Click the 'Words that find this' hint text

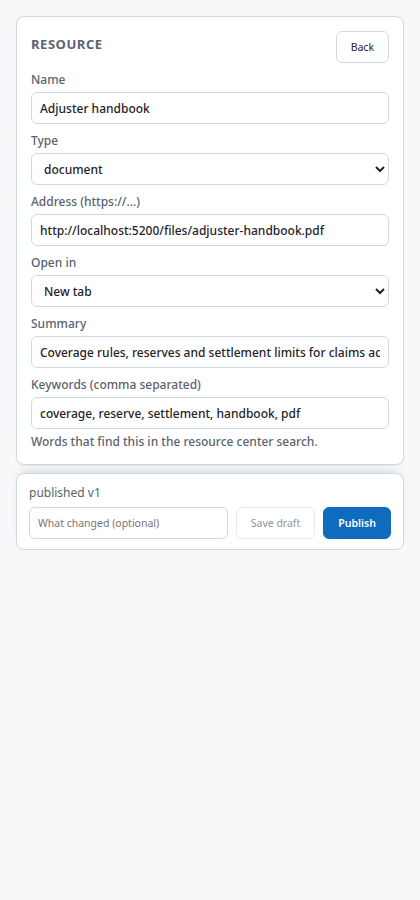pyautogui.click(x=174, y=441)
